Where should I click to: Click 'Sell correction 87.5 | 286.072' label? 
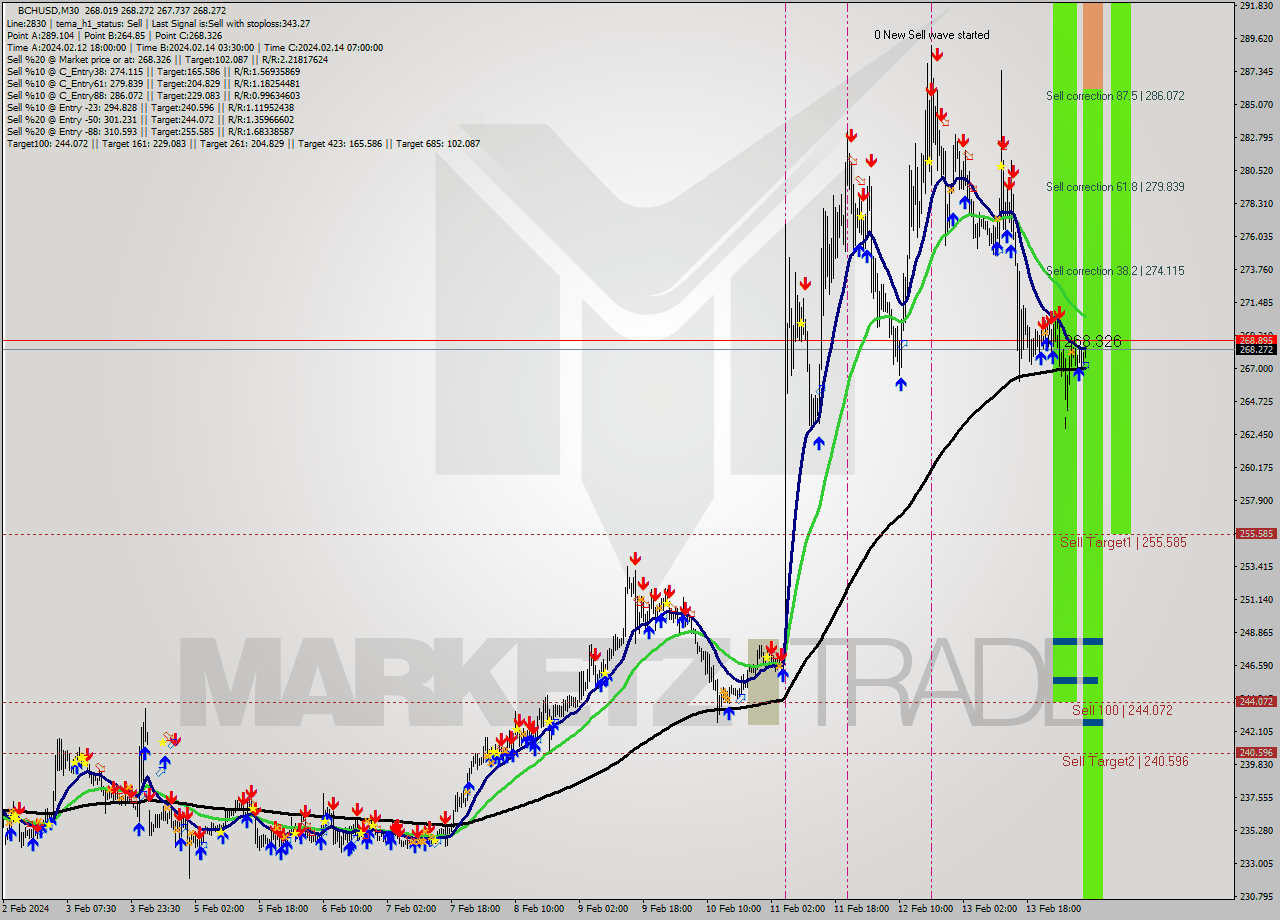tap(1115, 96)
